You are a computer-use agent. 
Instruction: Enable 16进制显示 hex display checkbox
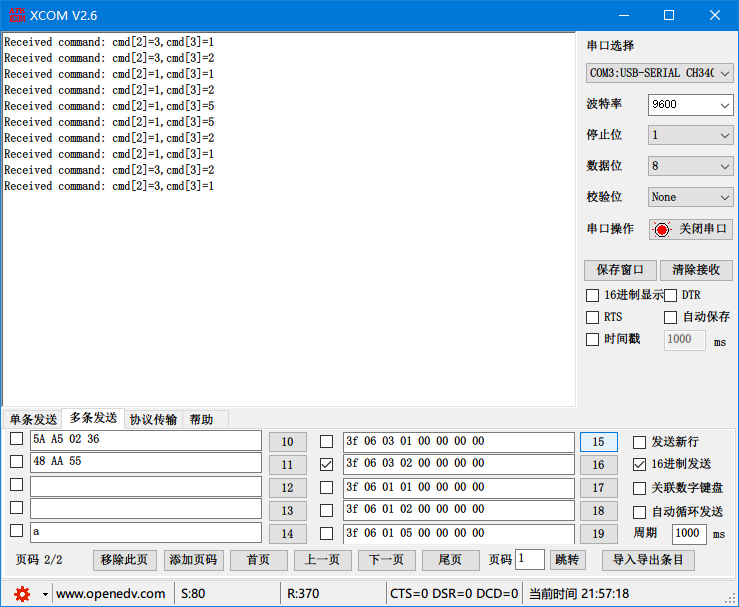[592, 295]
